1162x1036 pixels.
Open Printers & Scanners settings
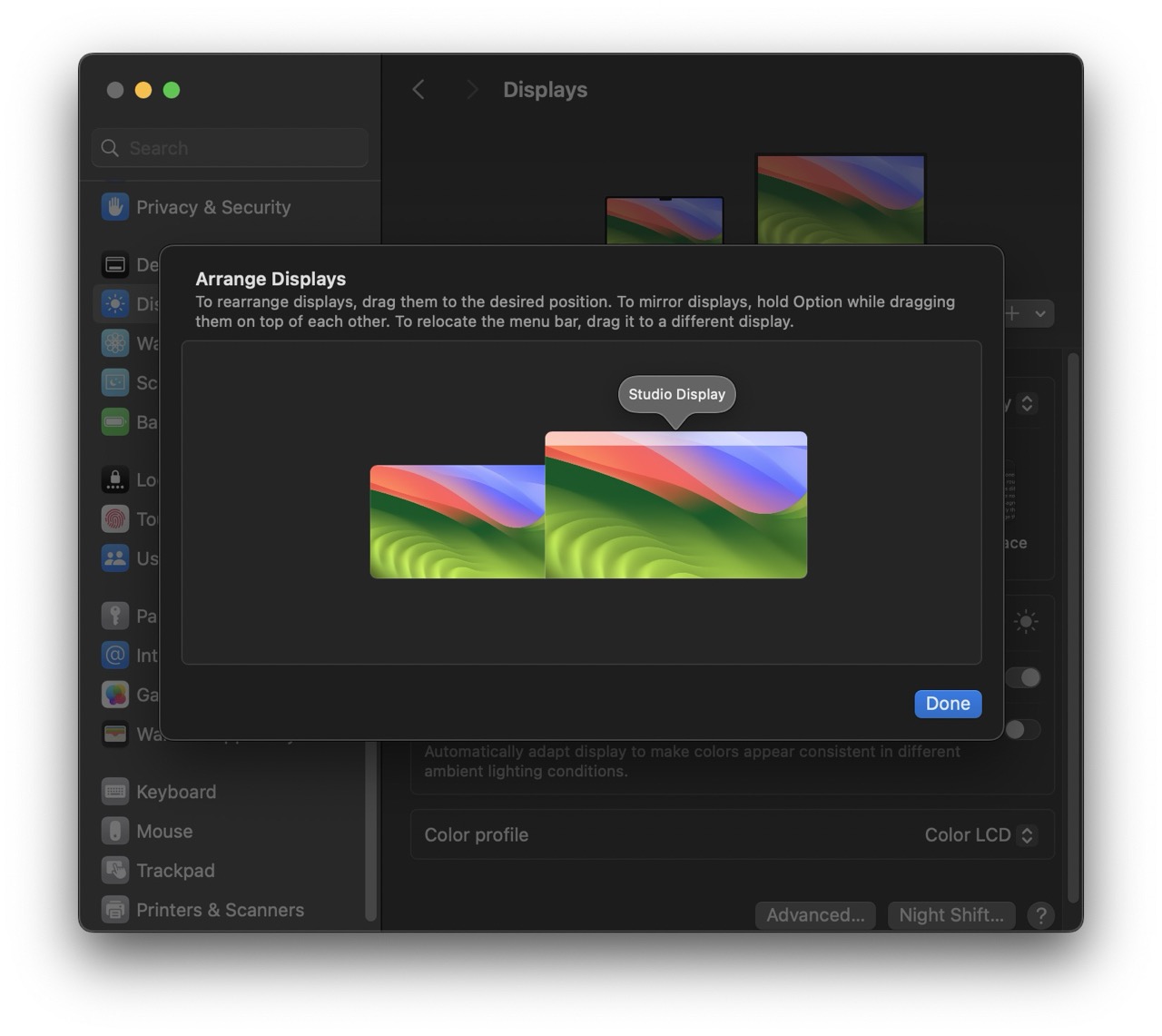(219, 910)
